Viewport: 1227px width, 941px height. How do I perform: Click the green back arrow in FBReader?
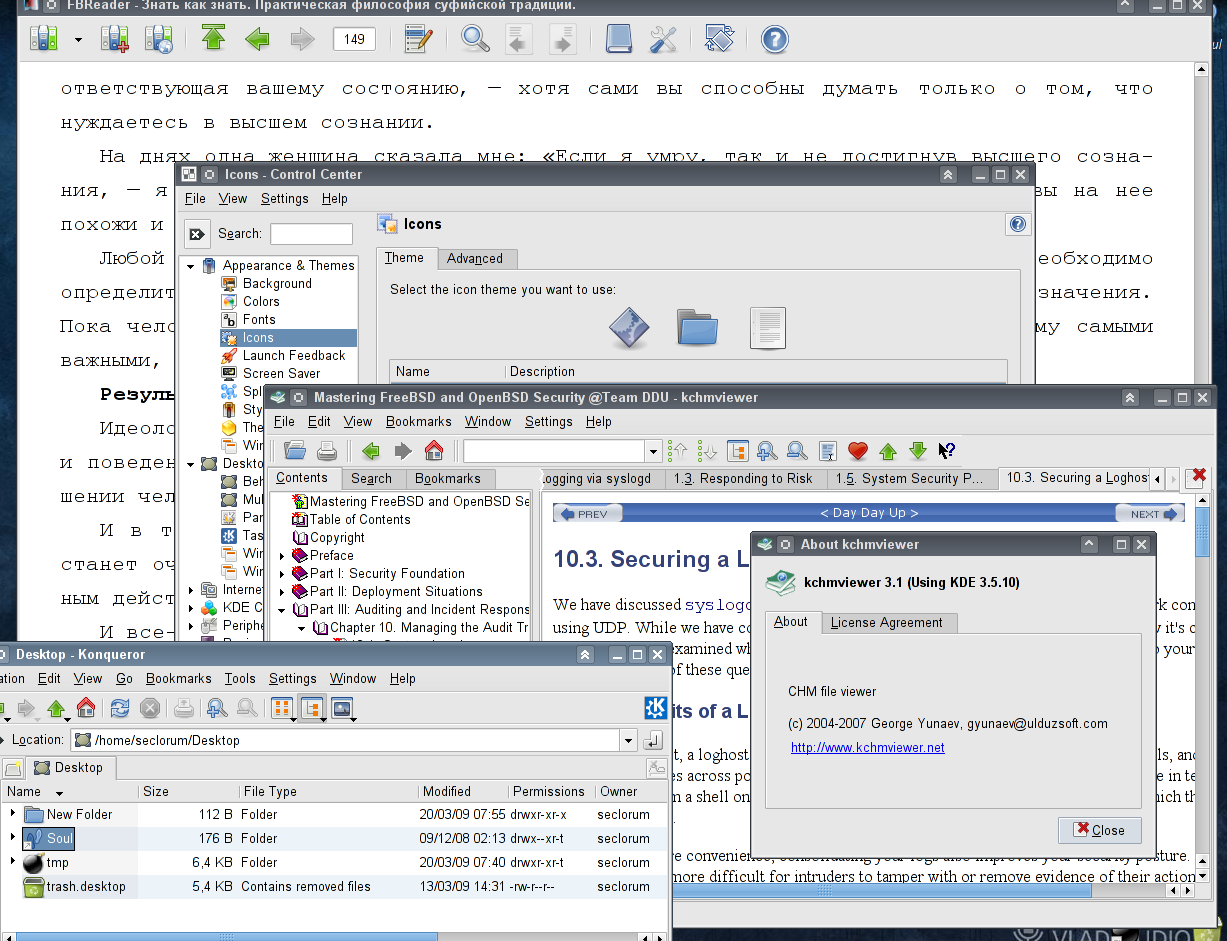pyautogui.click(x=257, y=40)
